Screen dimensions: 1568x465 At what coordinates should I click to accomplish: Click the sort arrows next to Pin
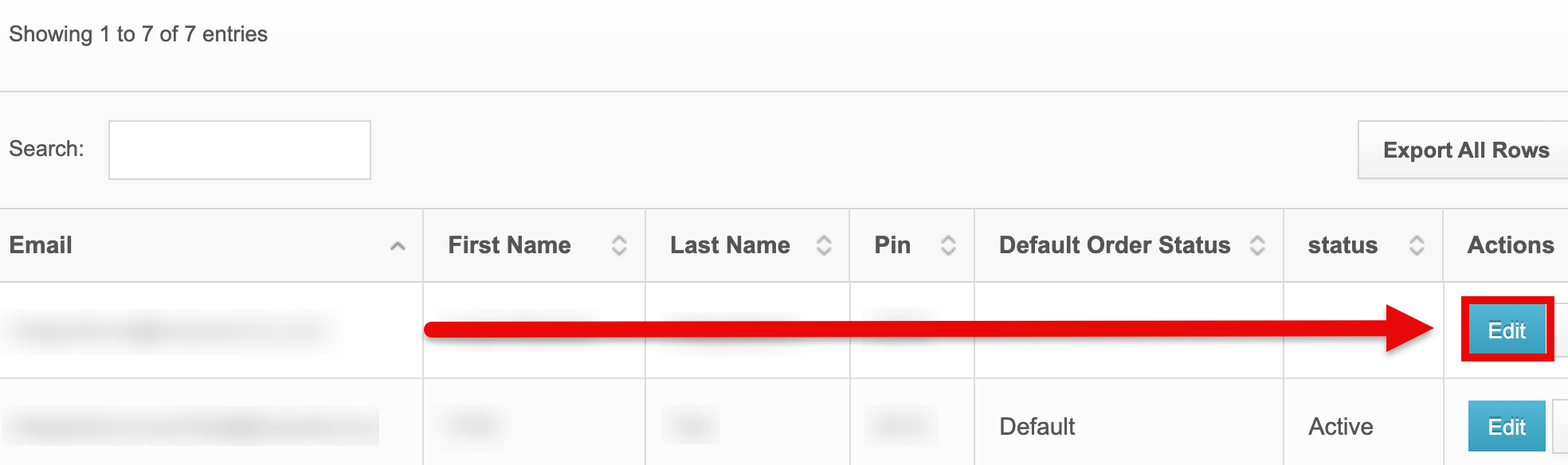pos(948,245)
